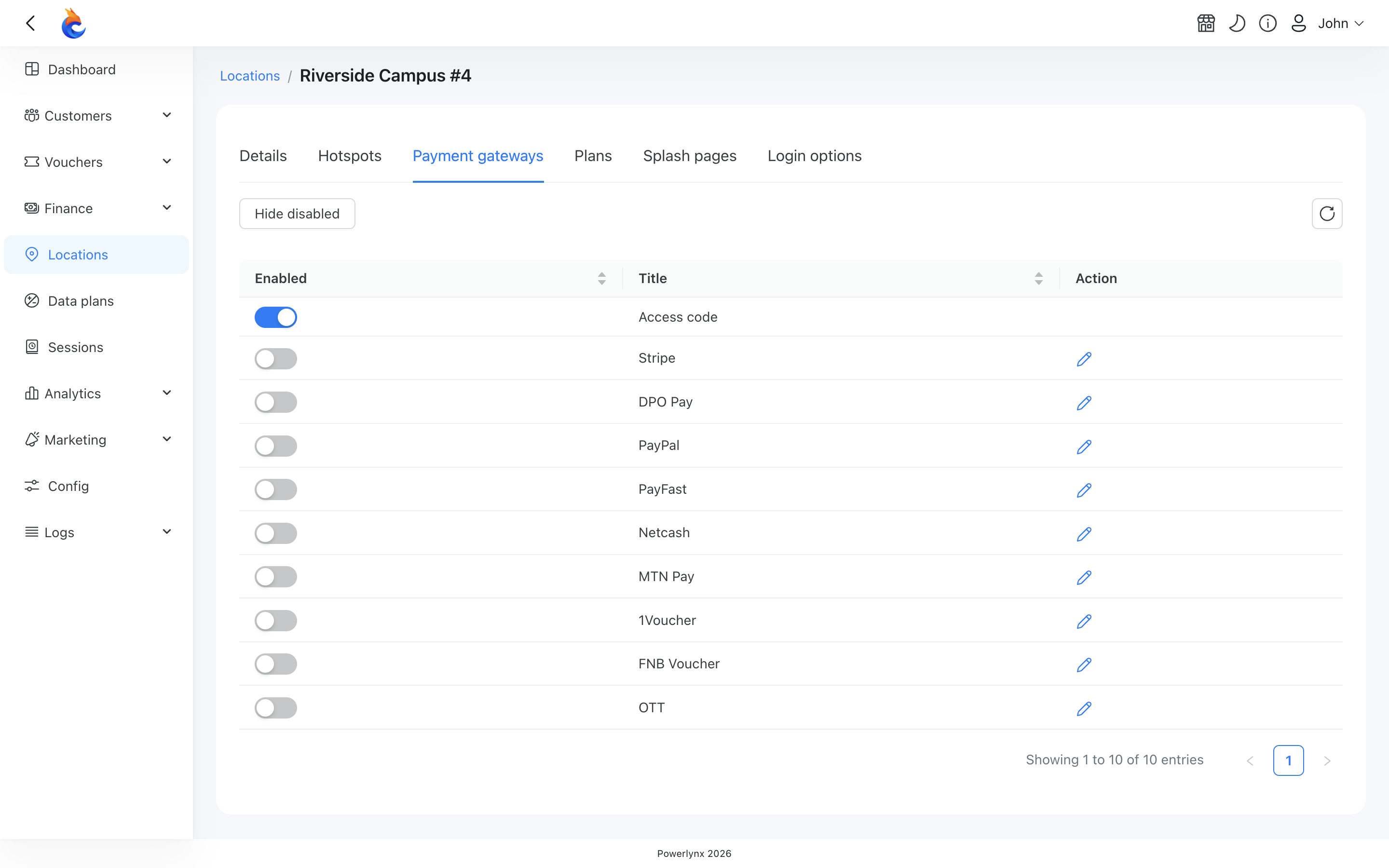Disable the Access code toggle
This screenshot has width=1389, height=868.
275,317
